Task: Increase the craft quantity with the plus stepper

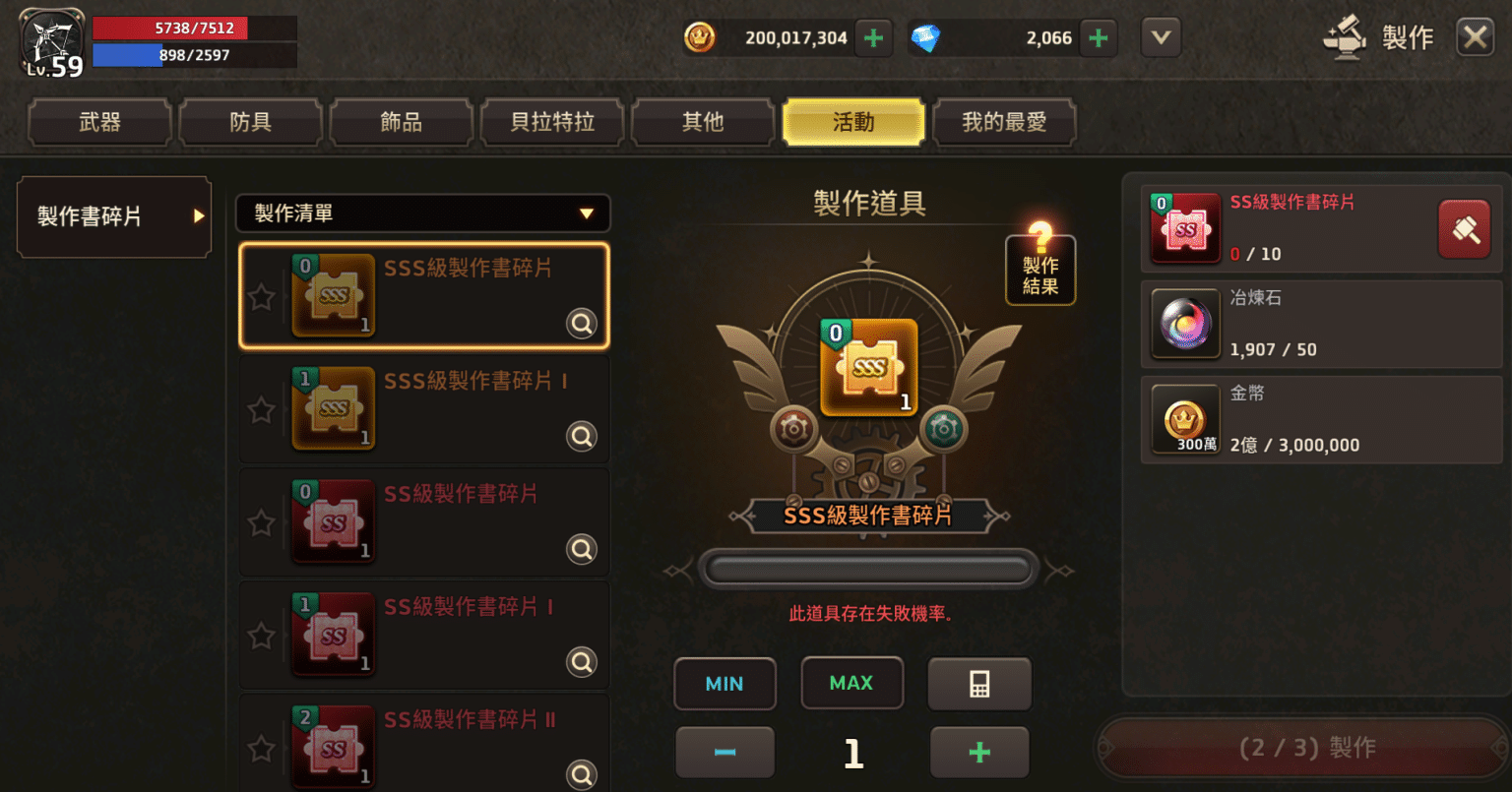Action: point(979,753)
